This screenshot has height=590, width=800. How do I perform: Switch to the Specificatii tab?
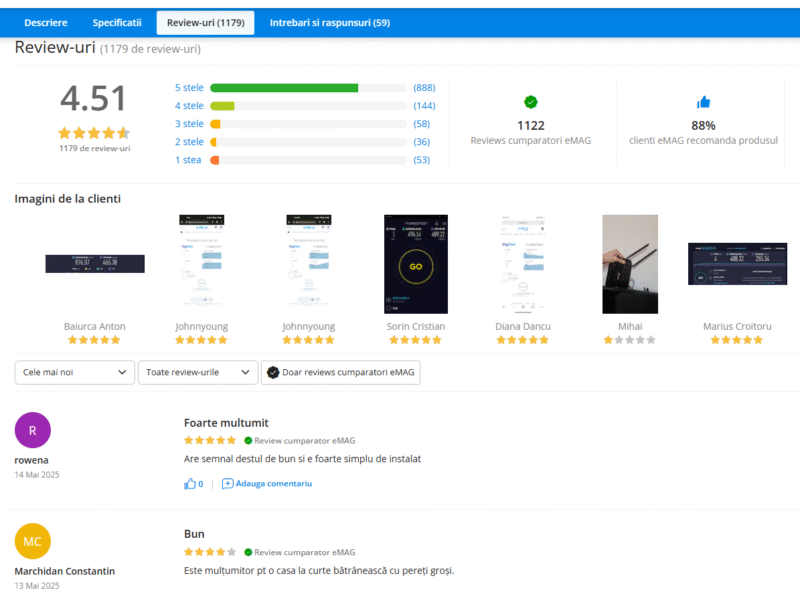pos(117,22)
